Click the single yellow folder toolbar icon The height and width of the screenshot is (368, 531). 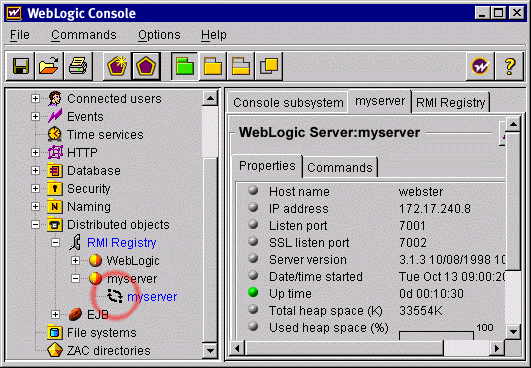point(213,66)
